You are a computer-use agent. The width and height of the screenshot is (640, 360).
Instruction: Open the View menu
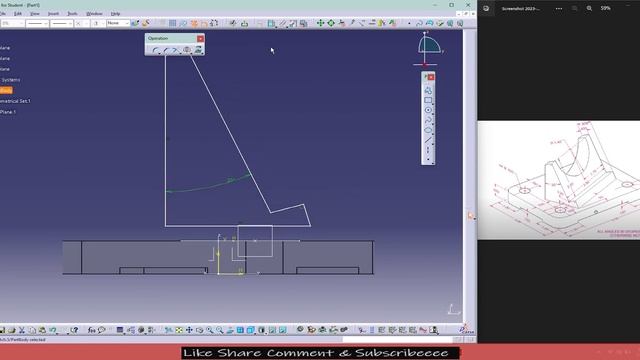coord(35,13)
